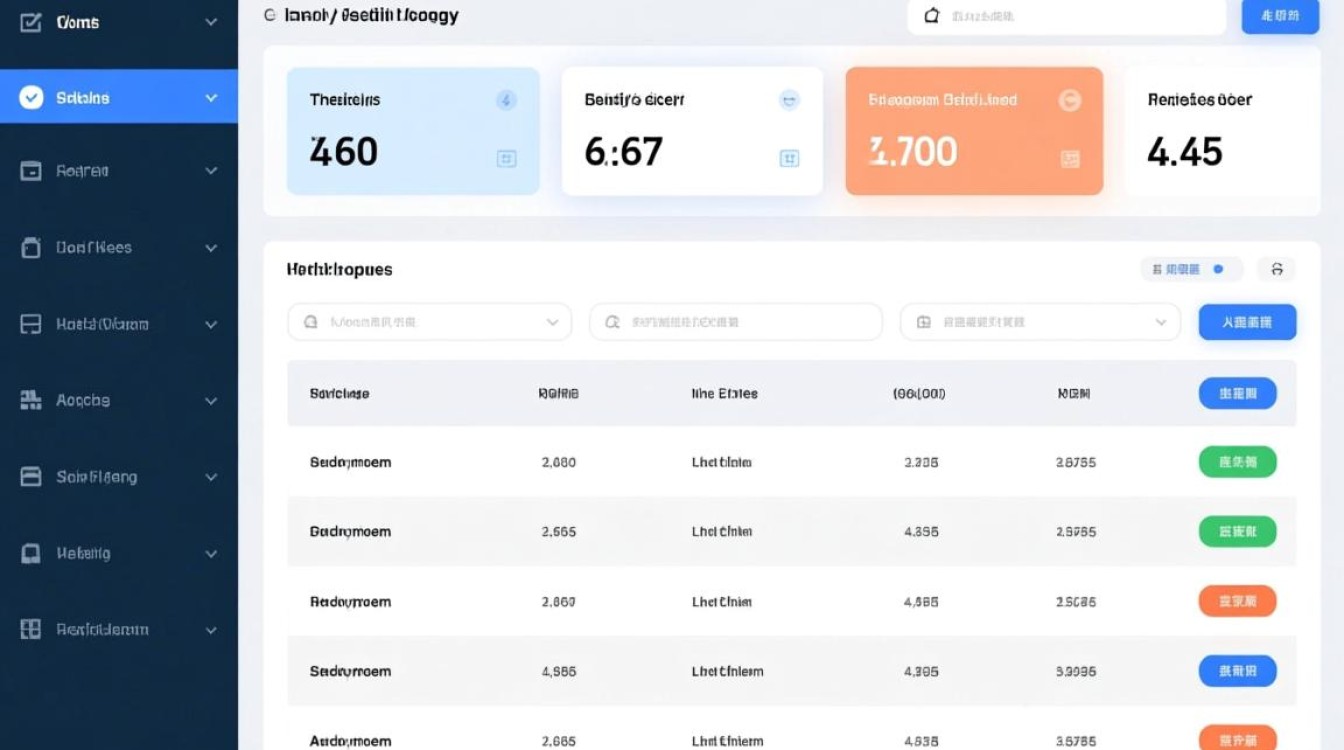The width and height of the screenshot is (1344, 750).
Task: Open the third filter dropdown with calendar icon
Action: (x=1040, y=322)
